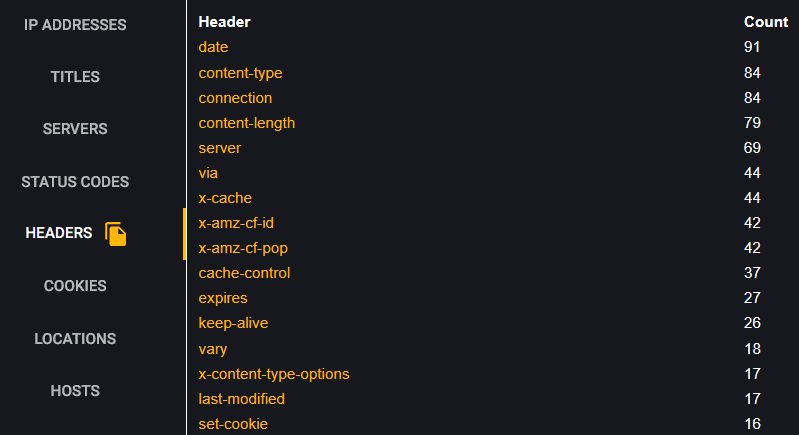Click the x-amz-cf-id header link
The width and height of the screenshot is (799, 435).
pos(236,223)
